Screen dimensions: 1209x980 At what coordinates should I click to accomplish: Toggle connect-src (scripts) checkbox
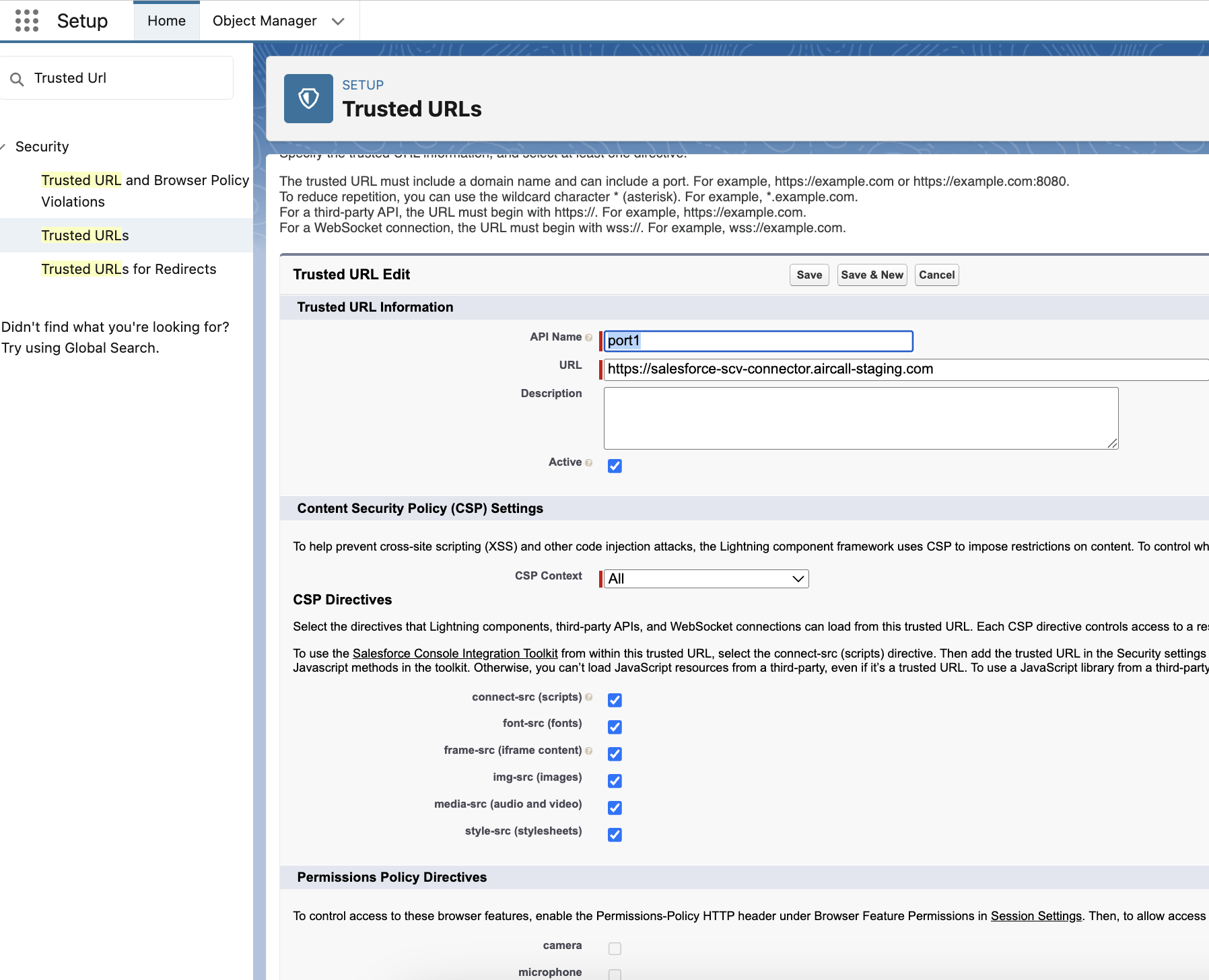tap(615, 700)
